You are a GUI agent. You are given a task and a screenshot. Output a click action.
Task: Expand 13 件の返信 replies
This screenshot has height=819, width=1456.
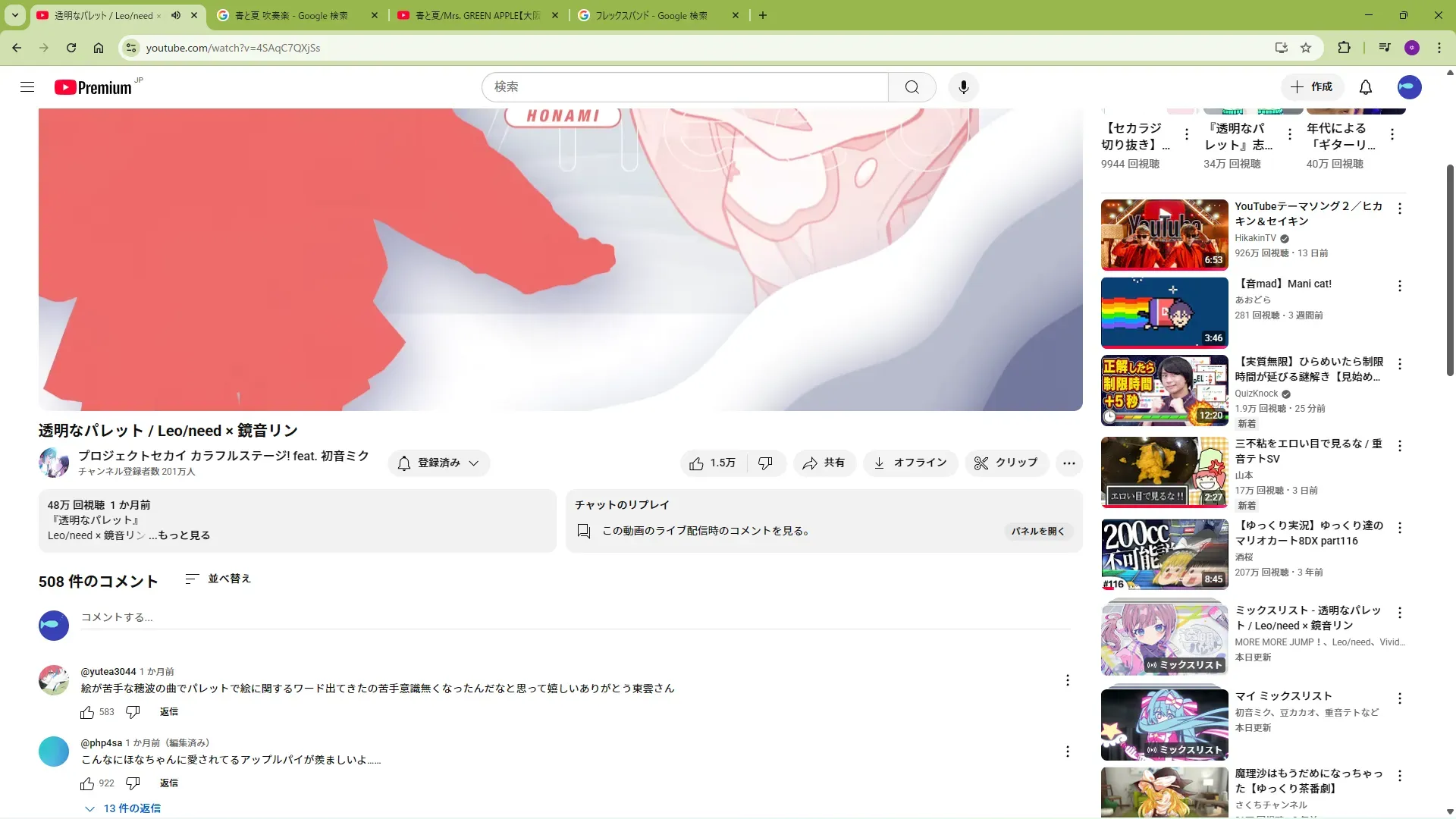124,808
